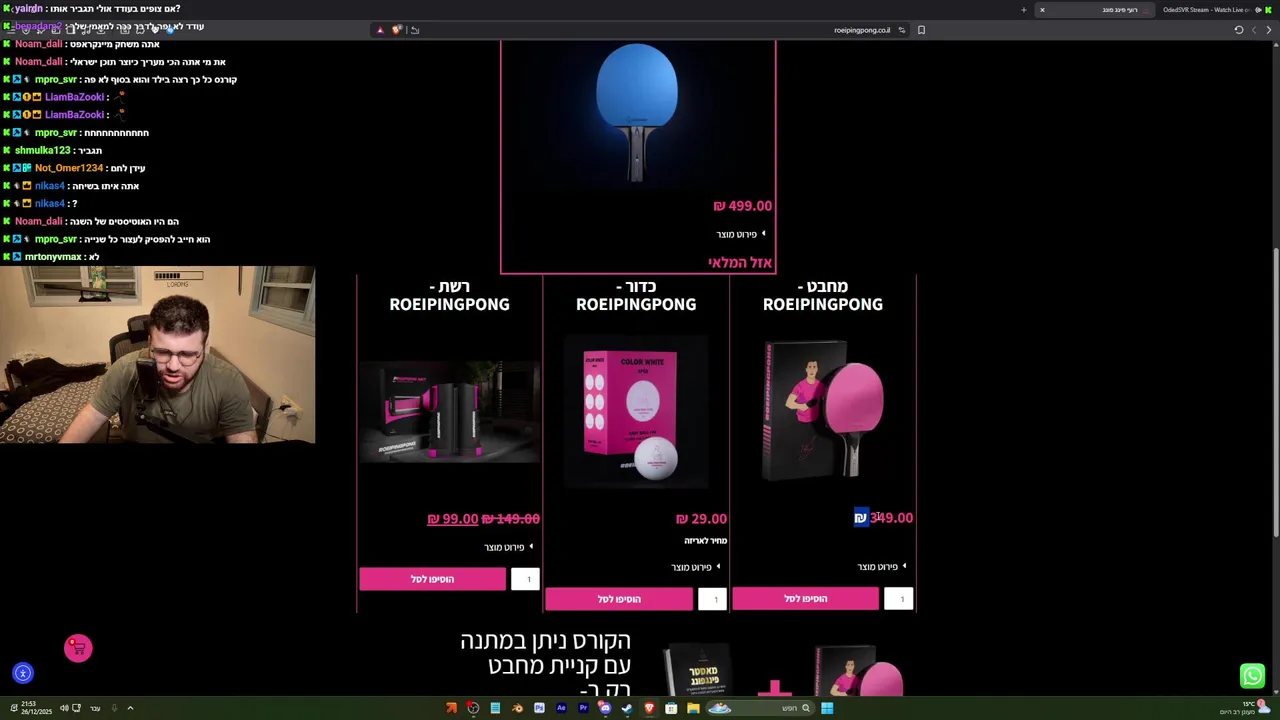Add the ROEIPINGPONG ball to cart
The height and width of the screenshot is (720, 1280).
pyautogui.click(x=619, y=599)
